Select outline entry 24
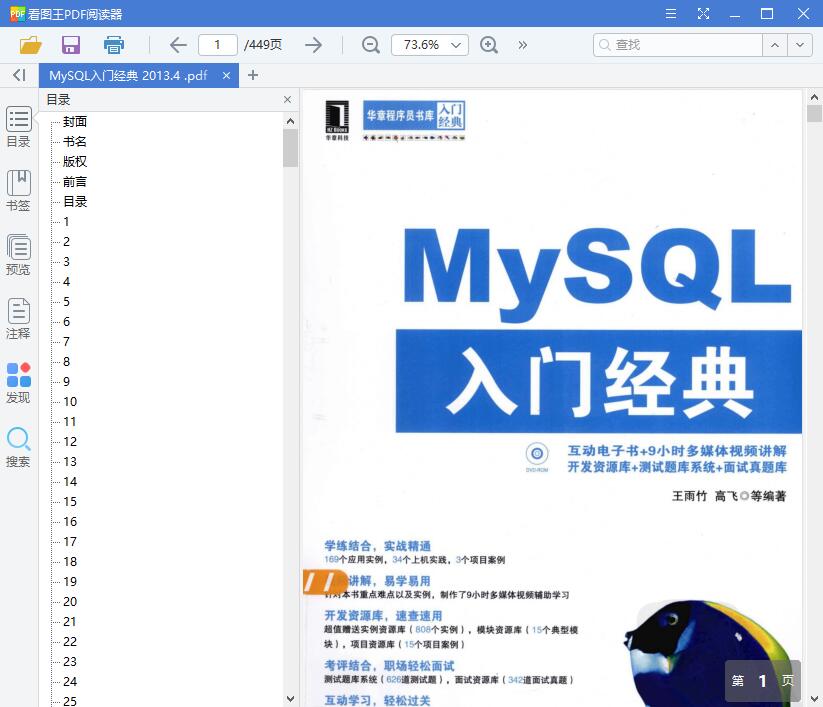823x707 pixels. click(70, 682)
